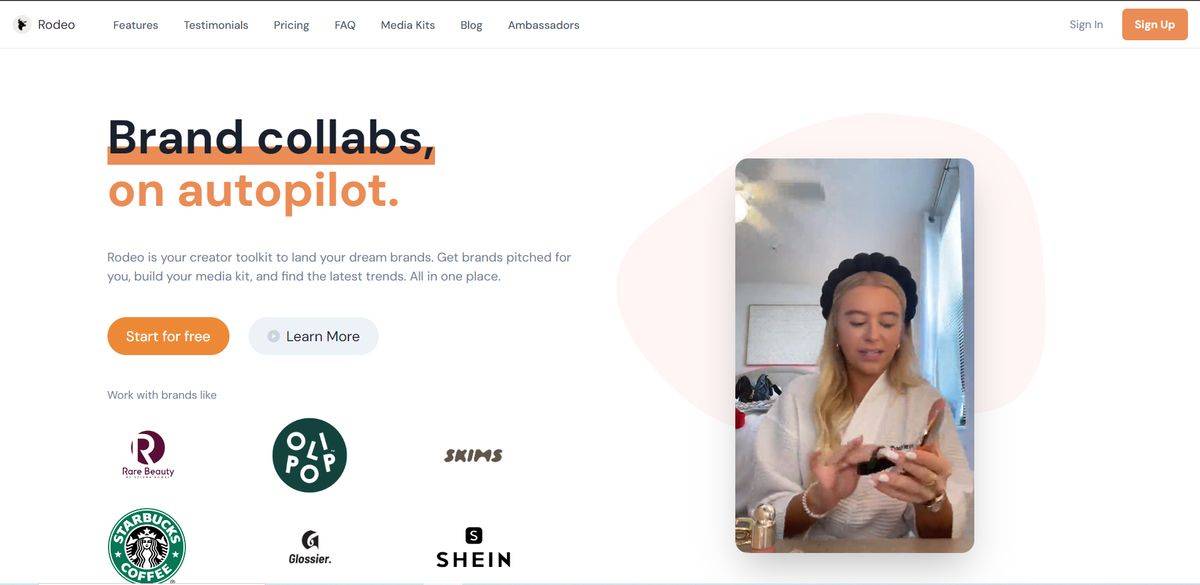The image size is (1200, 585).
Task: Click the Sign In link
Action: [x=1086, y=25]
